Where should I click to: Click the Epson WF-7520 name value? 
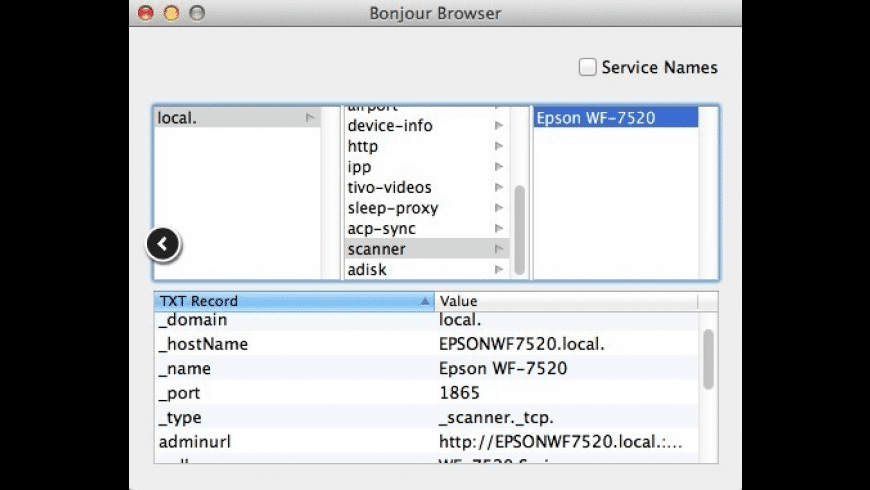[503, 368]
